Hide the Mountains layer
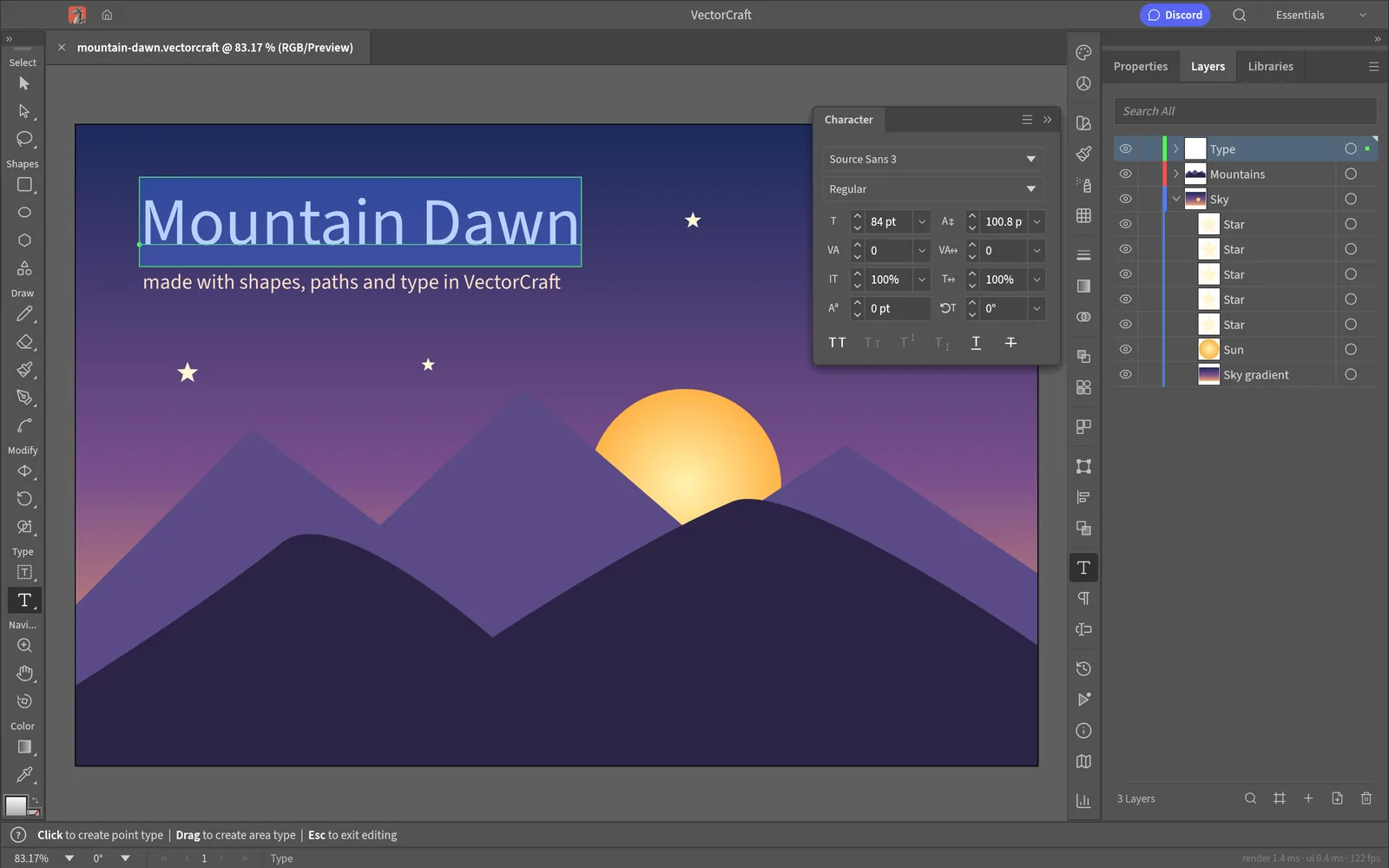1389x868 pixels. pyautogui.click(x=1125, y=174)
